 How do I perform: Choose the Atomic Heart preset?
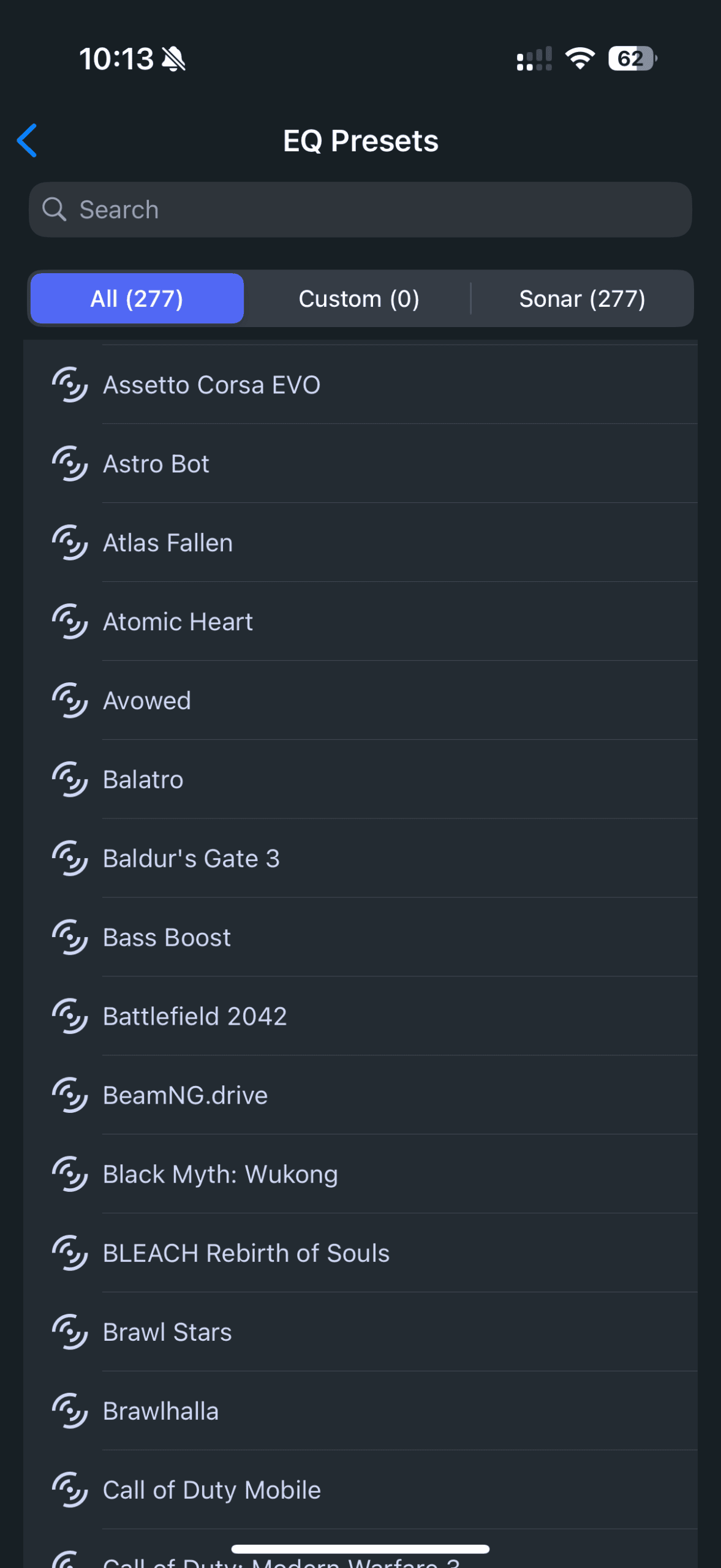[x=360, y=622]
